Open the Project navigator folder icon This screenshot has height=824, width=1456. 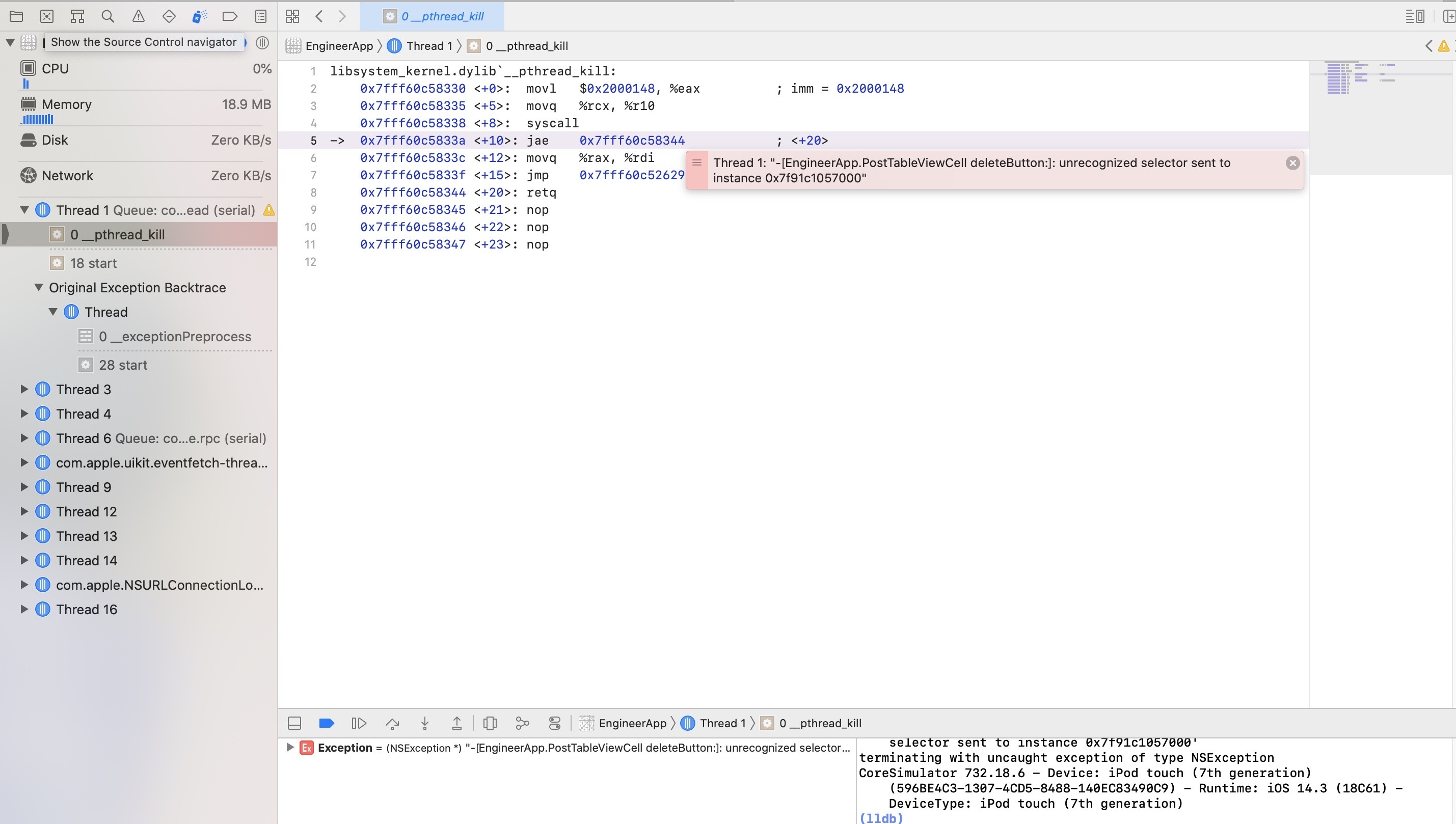coord(16,16)
